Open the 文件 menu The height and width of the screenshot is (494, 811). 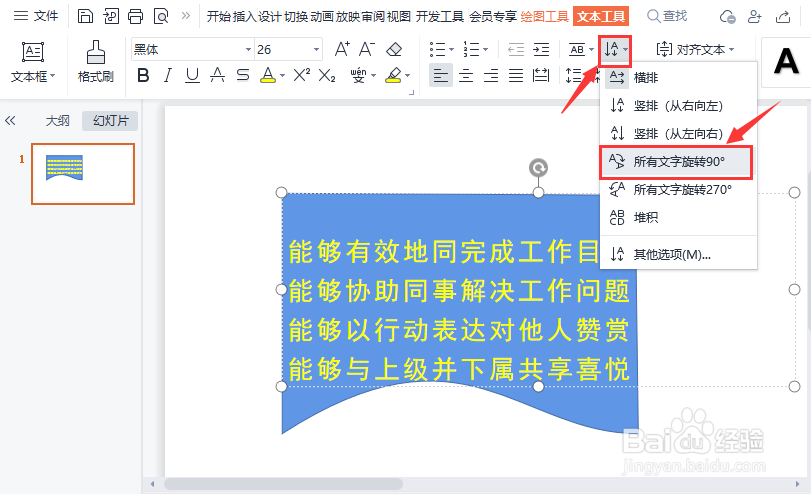pos(35,16)
